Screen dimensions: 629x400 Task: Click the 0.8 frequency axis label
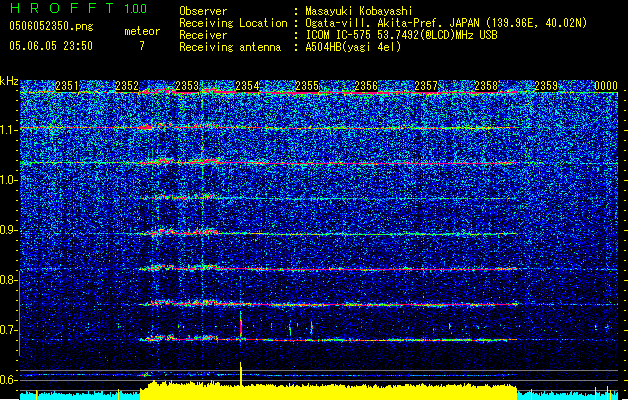[9, 280]
